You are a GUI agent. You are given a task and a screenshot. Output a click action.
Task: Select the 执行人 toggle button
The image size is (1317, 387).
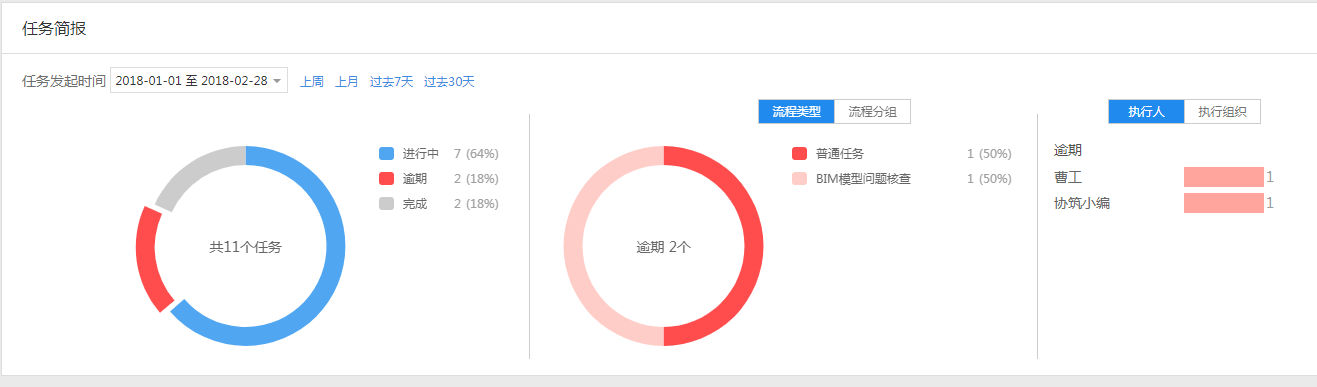1147,111
